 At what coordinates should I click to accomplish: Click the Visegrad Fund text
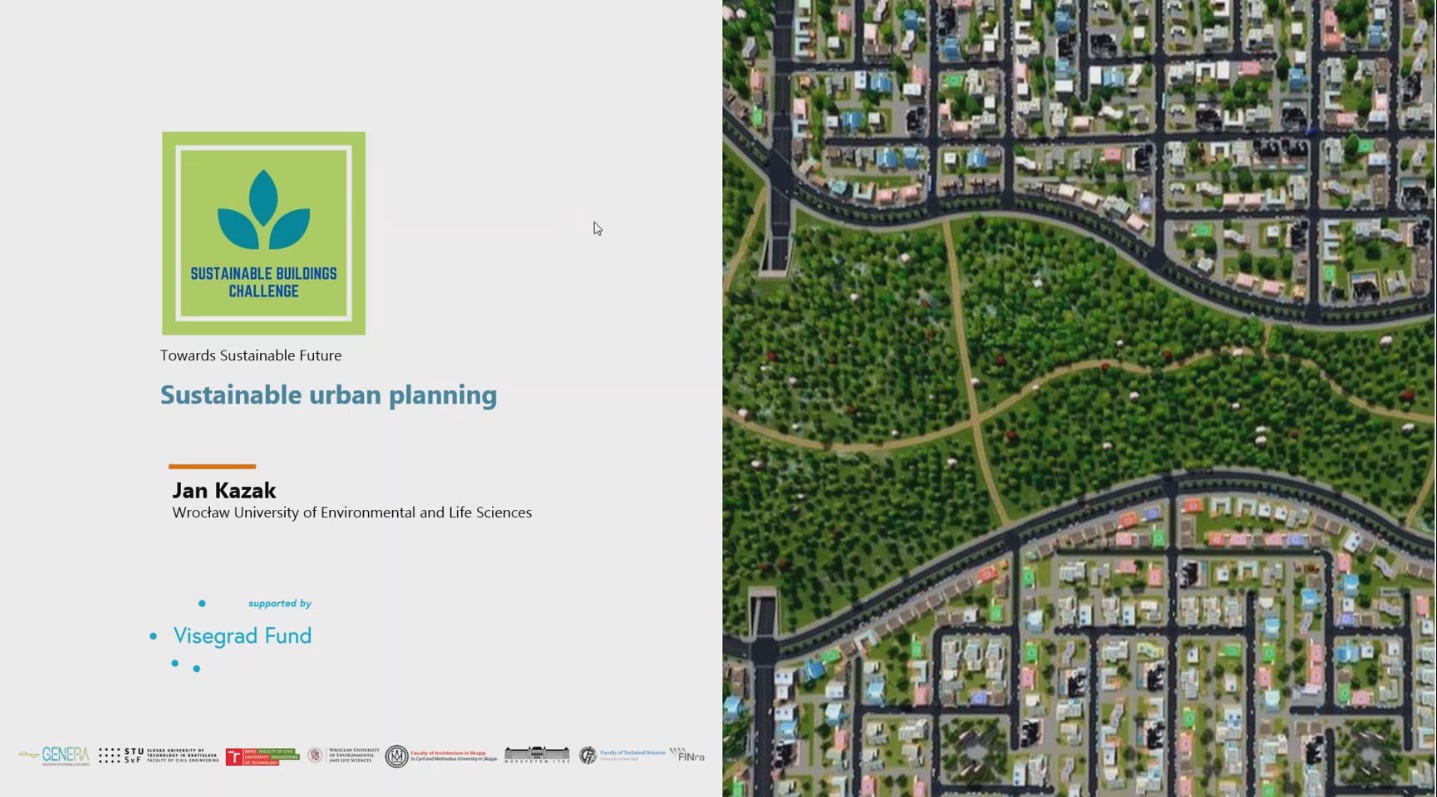[242, 636]
